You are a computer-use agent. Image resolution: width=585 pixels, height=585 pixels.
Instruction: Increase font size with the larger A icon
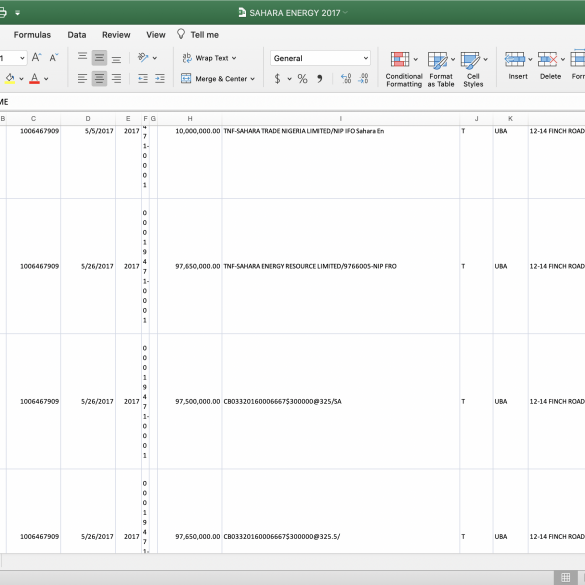[x=36, y=57]
